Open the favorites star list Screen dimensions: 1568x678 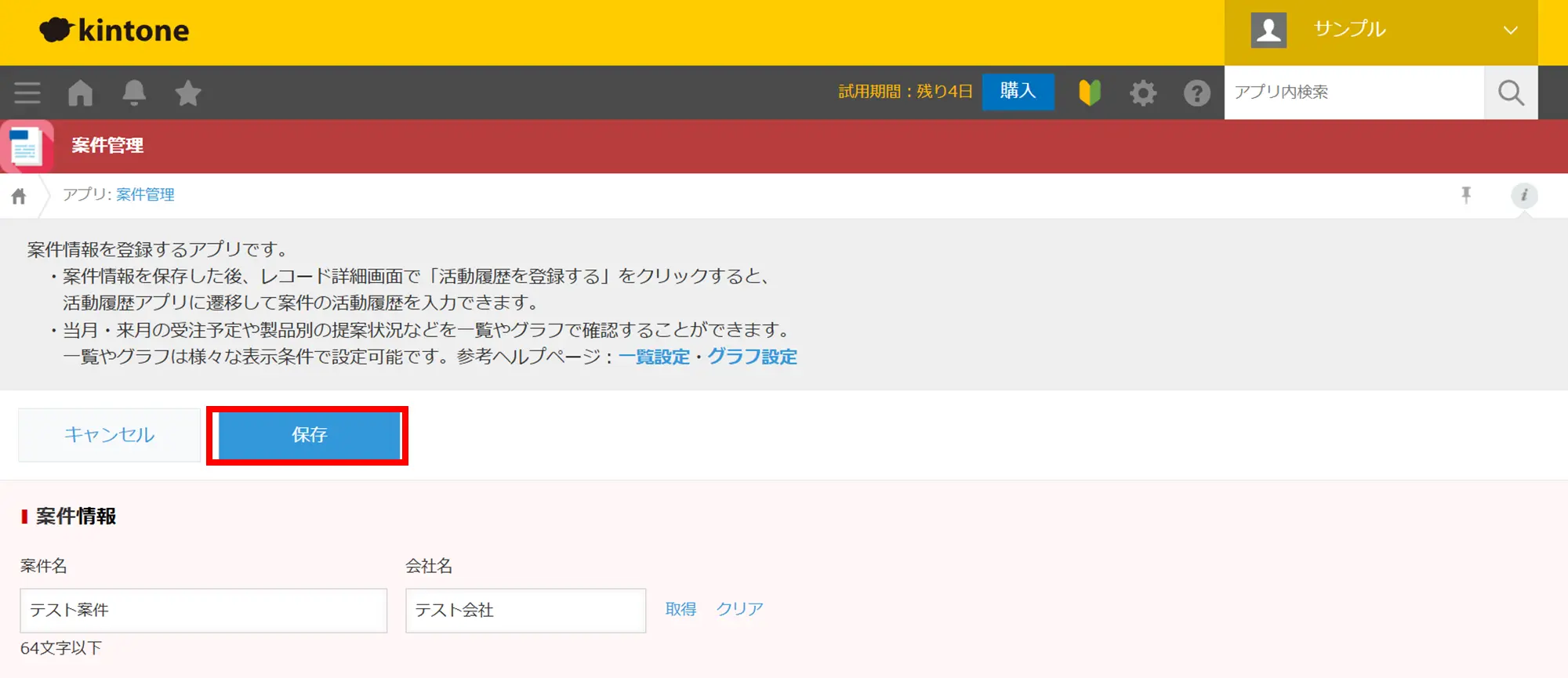coord(188,93)
